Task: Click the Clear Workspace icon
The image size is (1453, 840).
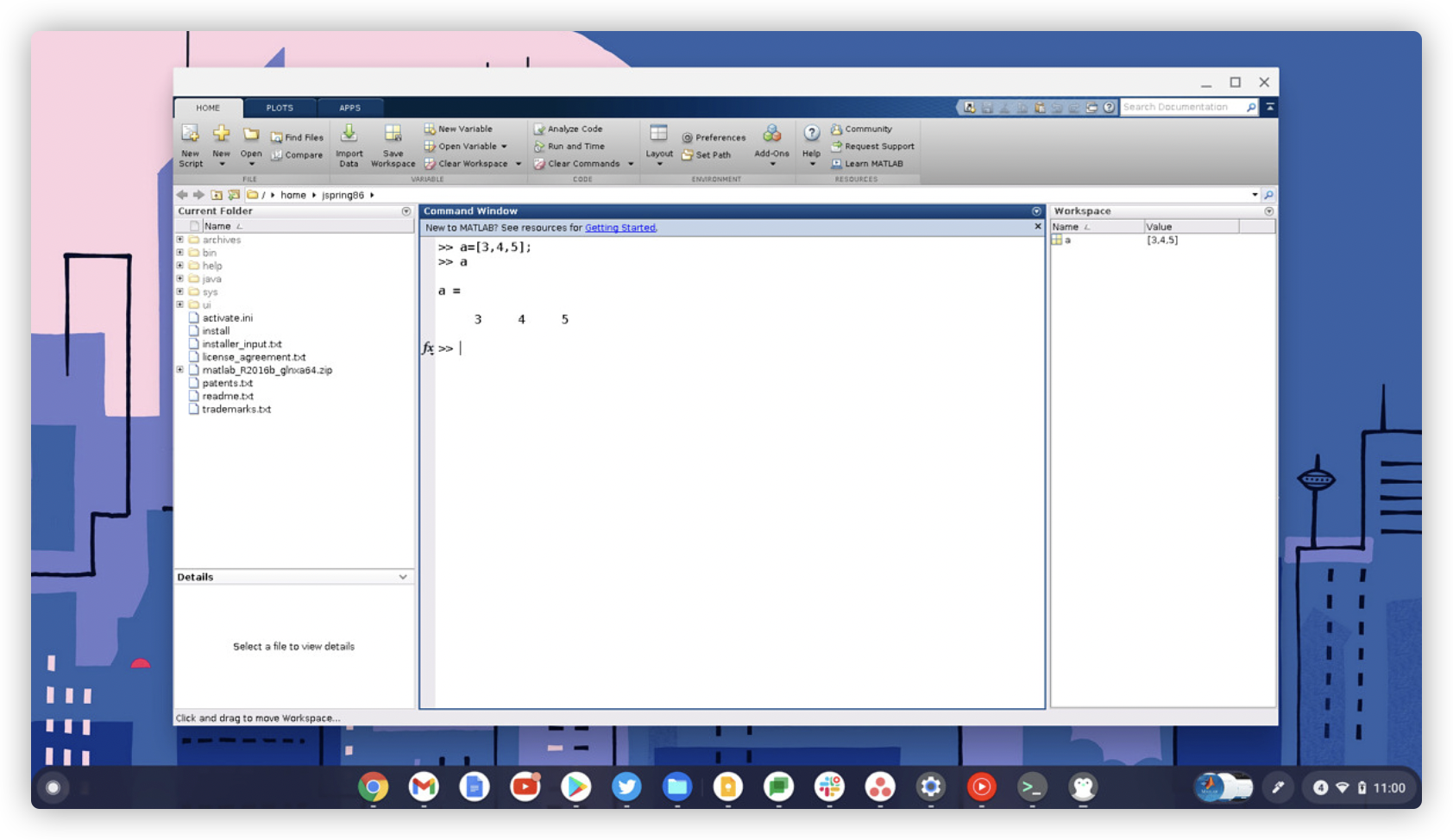Action: [429, 164]
